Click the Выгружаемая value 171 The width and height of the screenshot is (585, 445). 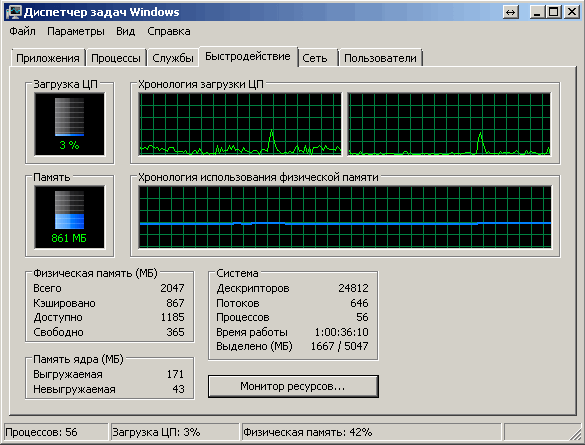coord(175,374)
